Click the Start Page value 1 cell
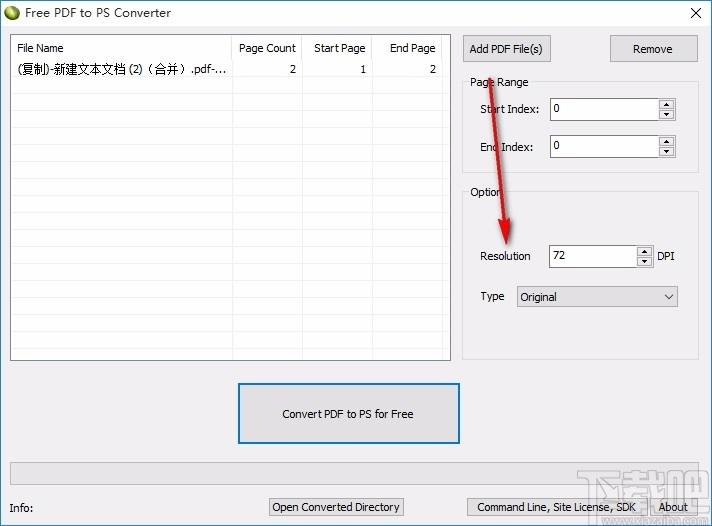The image size is (712, 526). (x=337, y=69)
